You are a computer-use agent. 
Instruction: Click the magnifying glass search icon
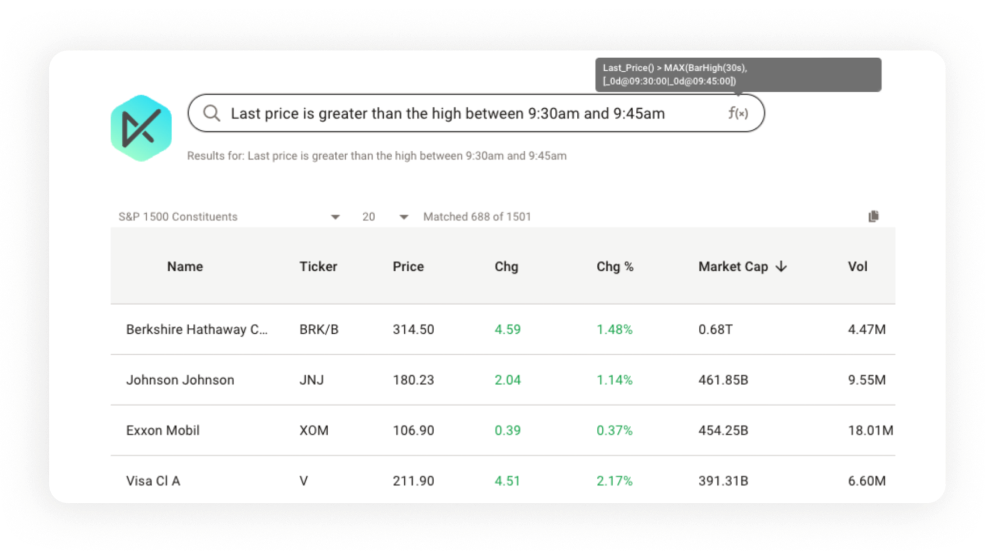click(211, 113)
